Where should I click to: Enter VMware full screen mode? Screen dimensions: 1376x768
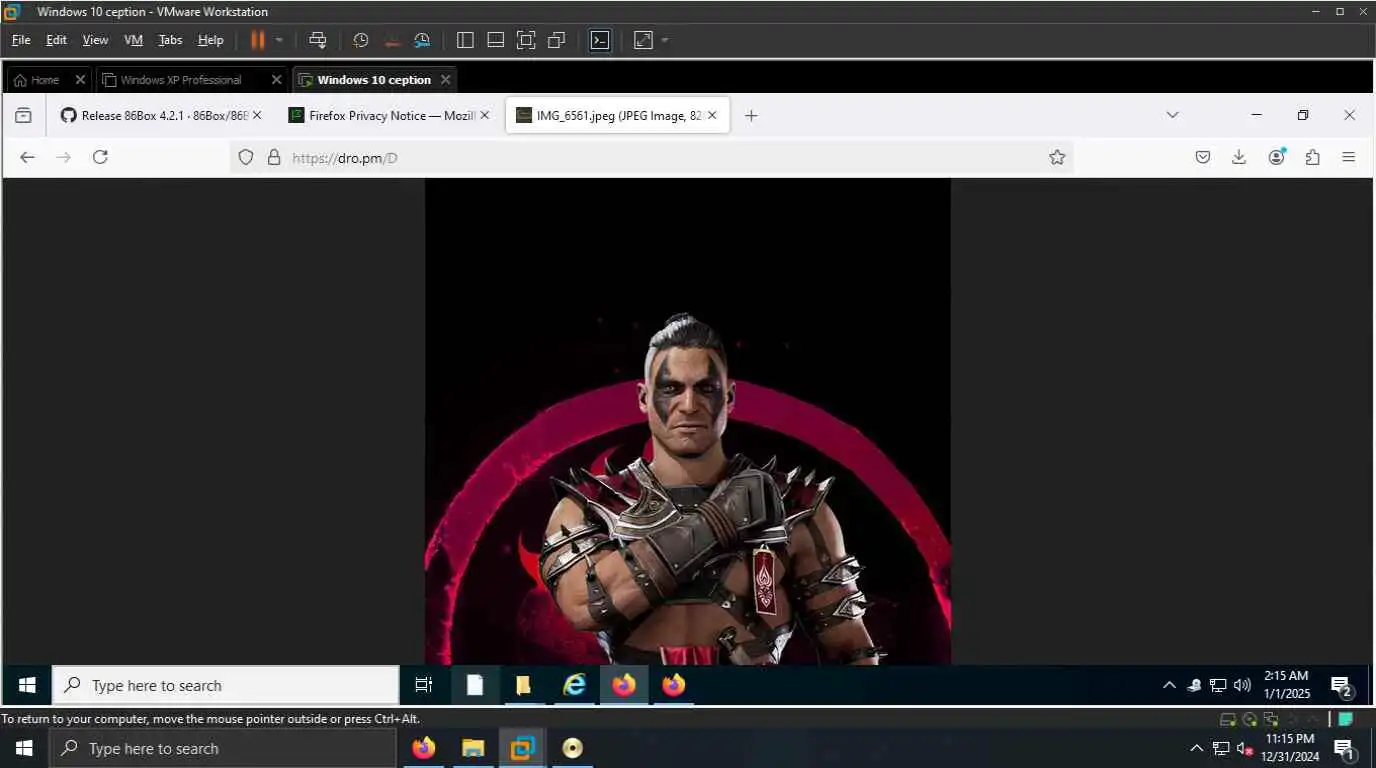point(526,40)
